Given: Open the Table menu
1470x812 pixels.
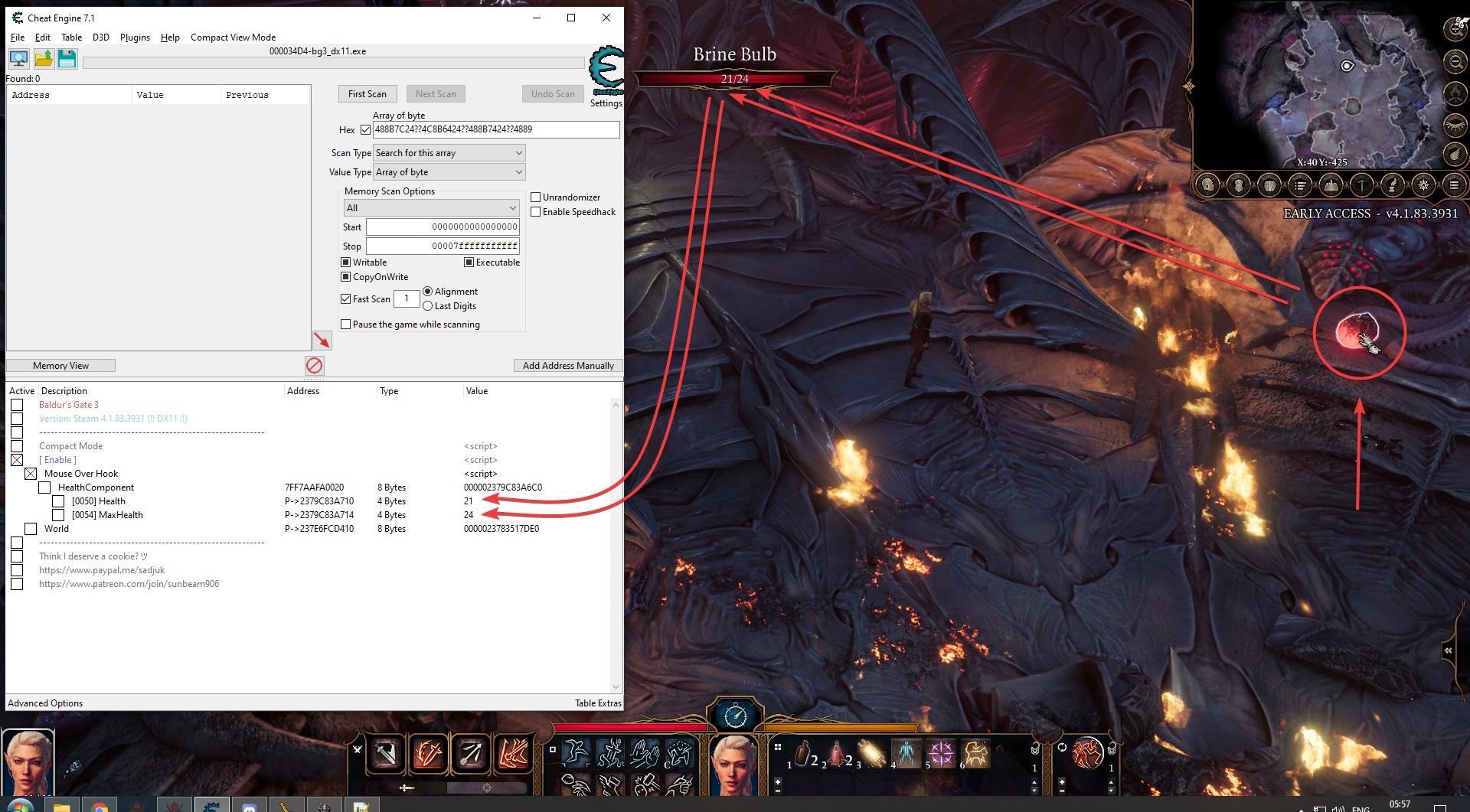Looking at the screenshot, I should 71,38.
